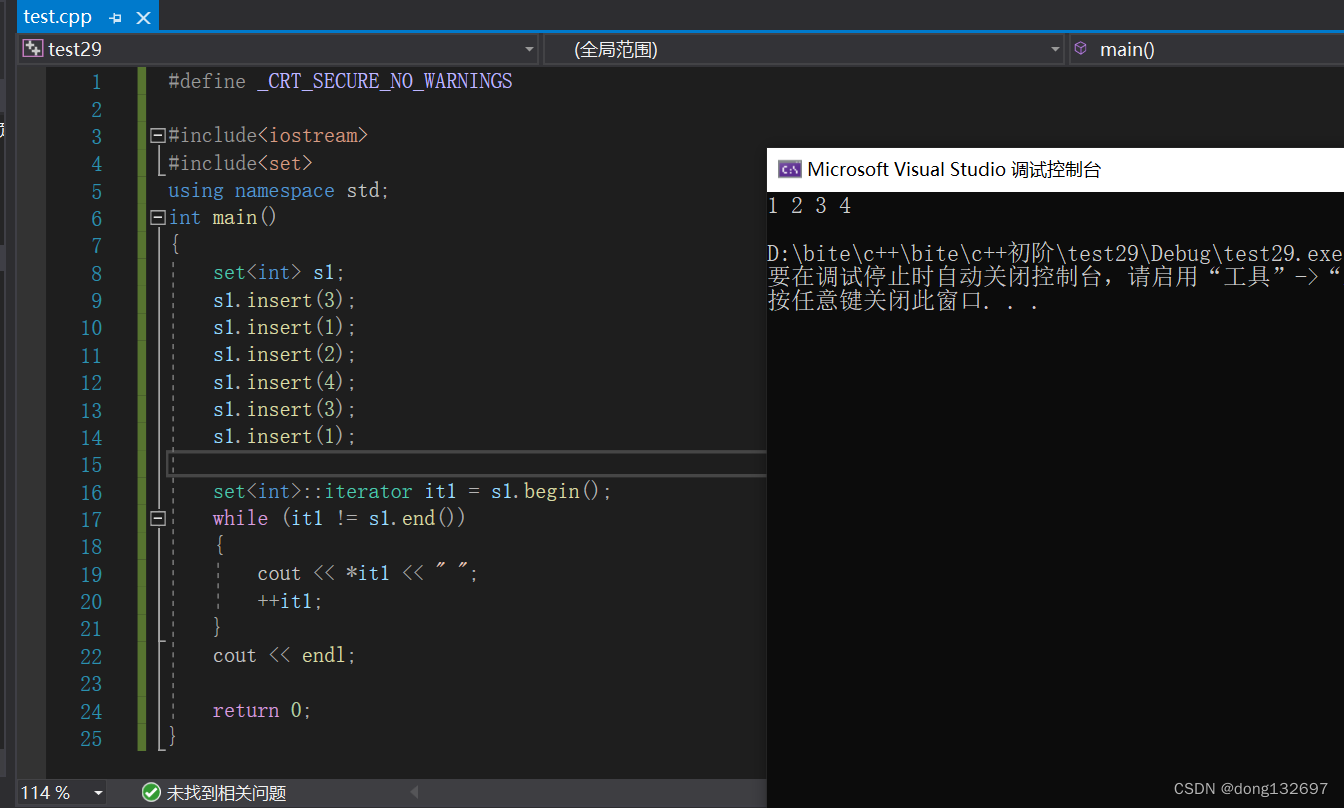1344x808 pixels.
Task: Place cursor in empty line 15
Action: 466,464
